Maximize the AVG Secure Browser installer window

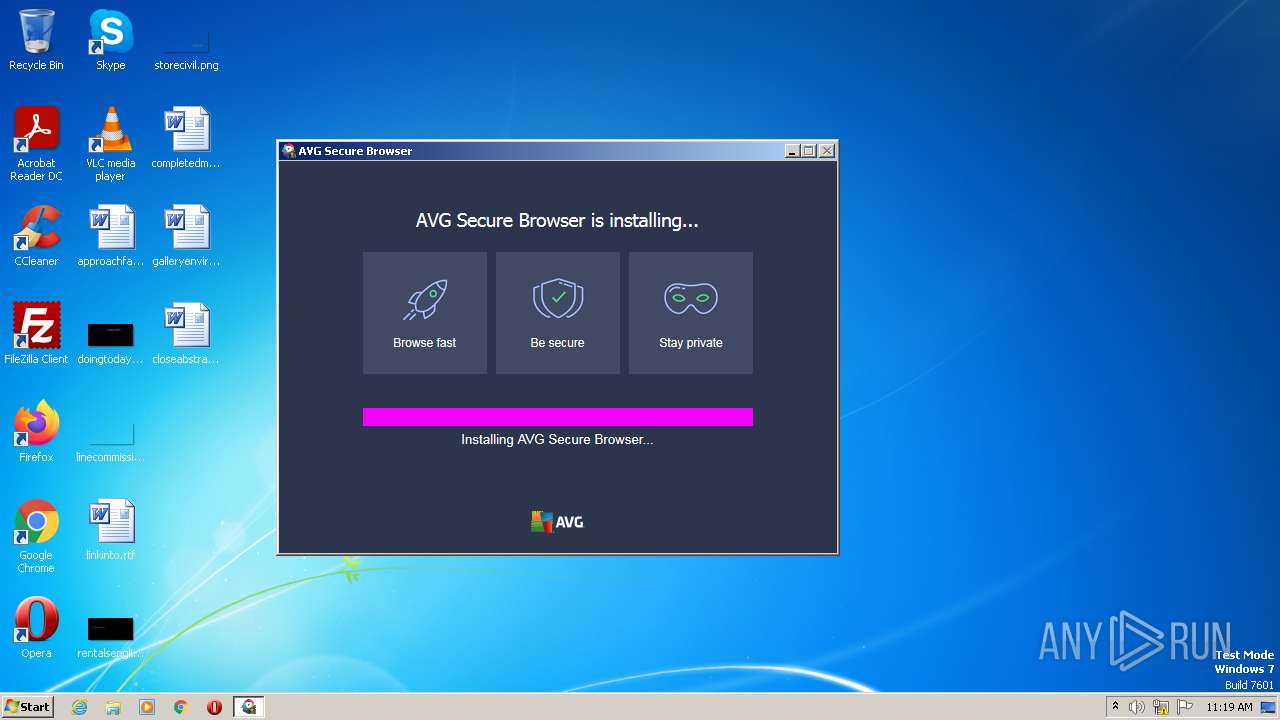(809, 151)
